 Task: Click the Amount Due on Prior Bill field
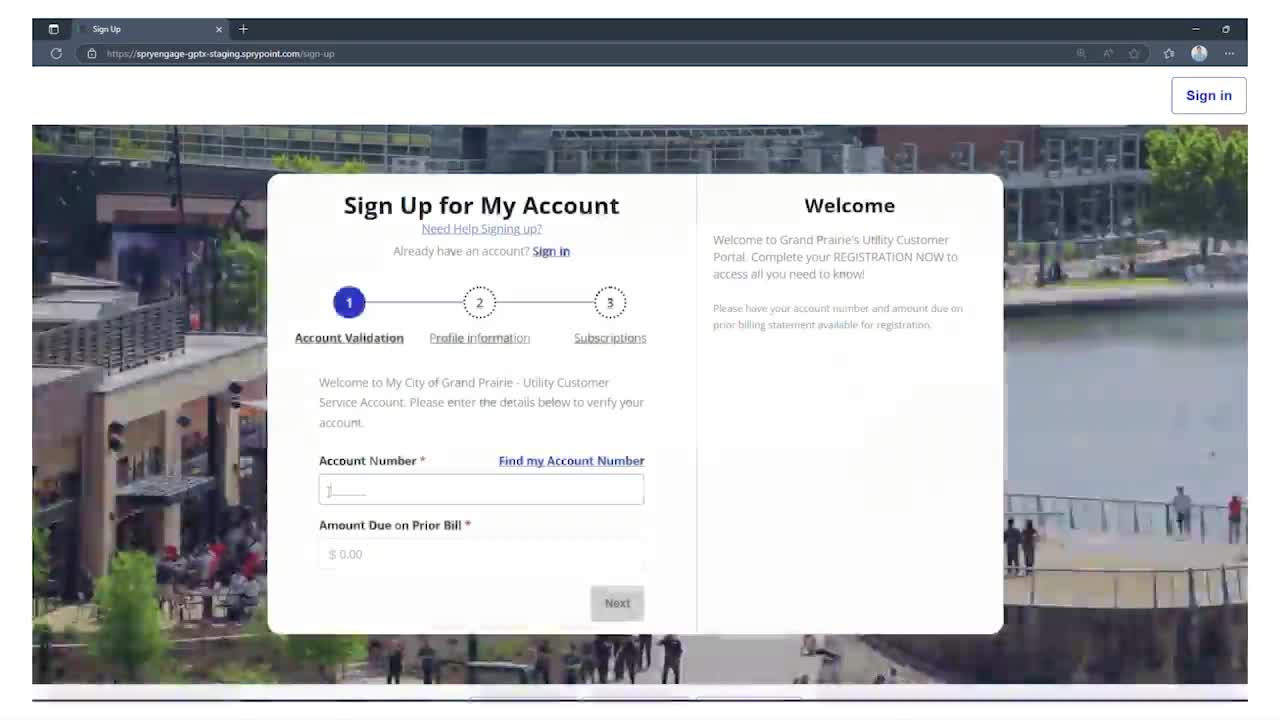(x=481, y=554)
